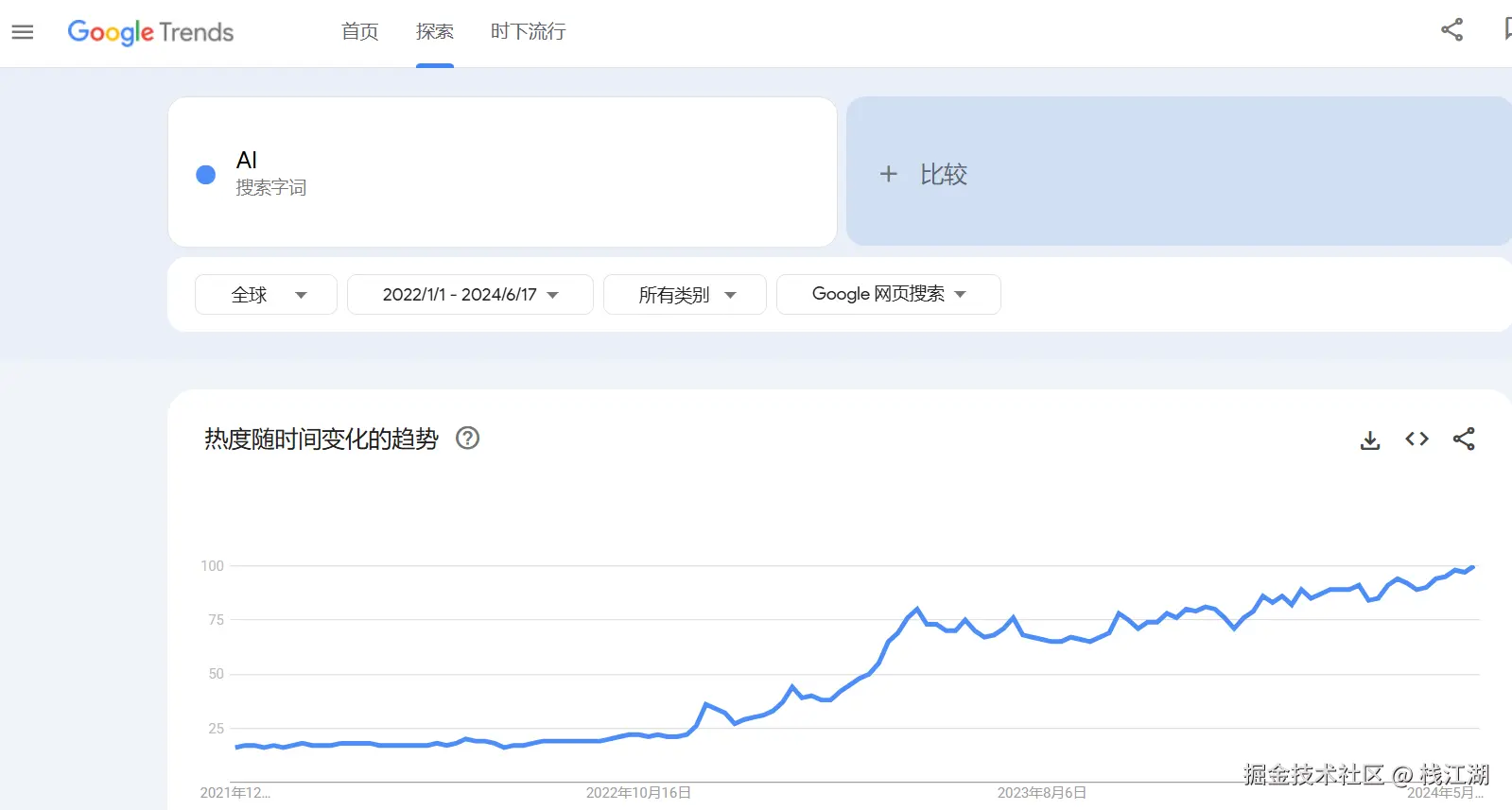Open the 所有类别 category dropdown
Screen dimensions: 1512x810
point(685,295)
